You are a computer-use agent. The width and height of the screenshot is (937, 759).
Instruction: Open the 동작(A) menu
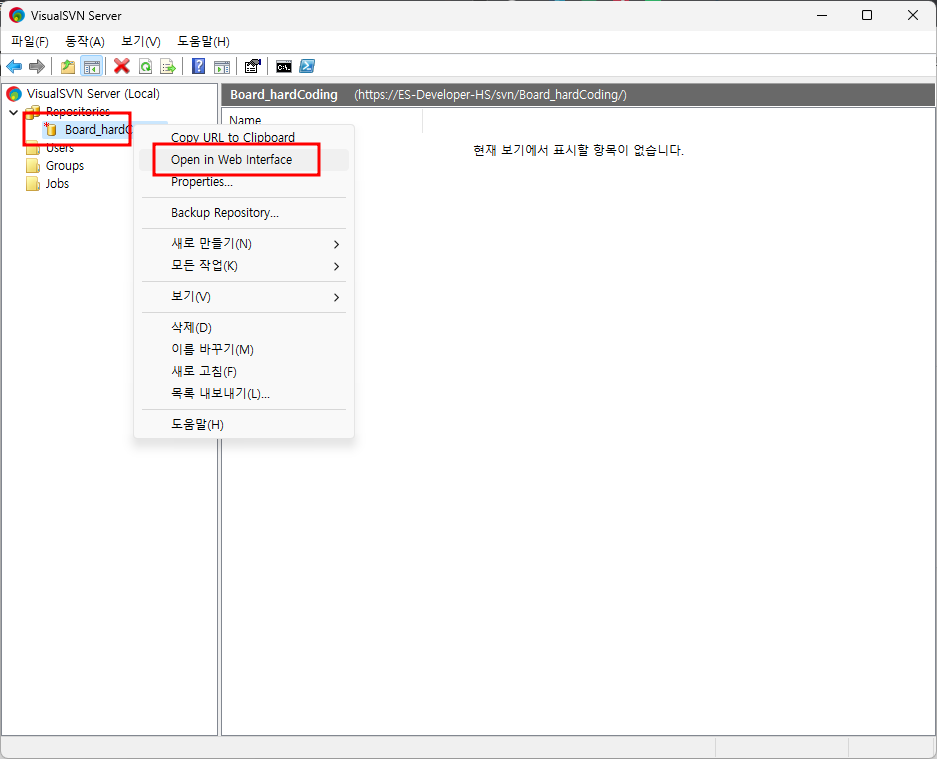click(85, 41)
